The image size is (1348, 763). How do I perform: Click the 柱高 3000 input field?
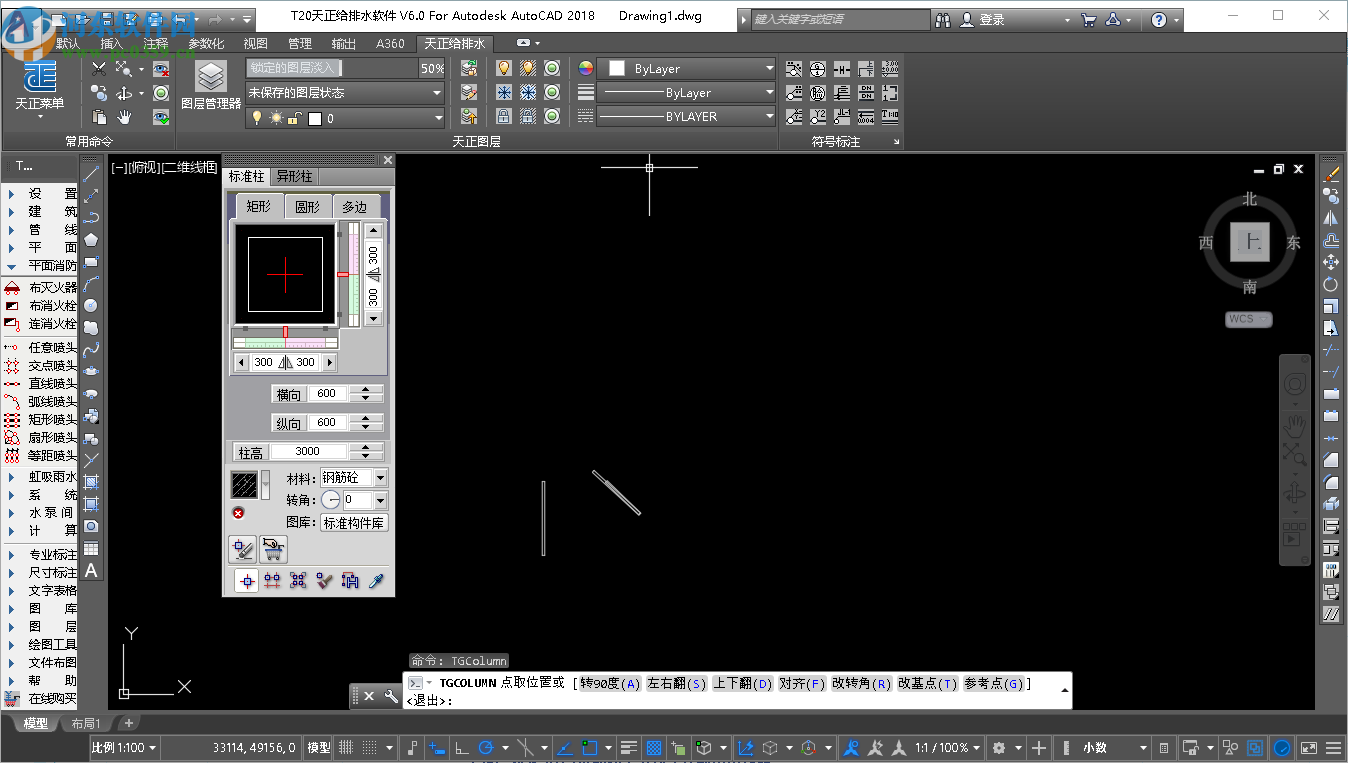pyautogui.click(x=310, y=451)
